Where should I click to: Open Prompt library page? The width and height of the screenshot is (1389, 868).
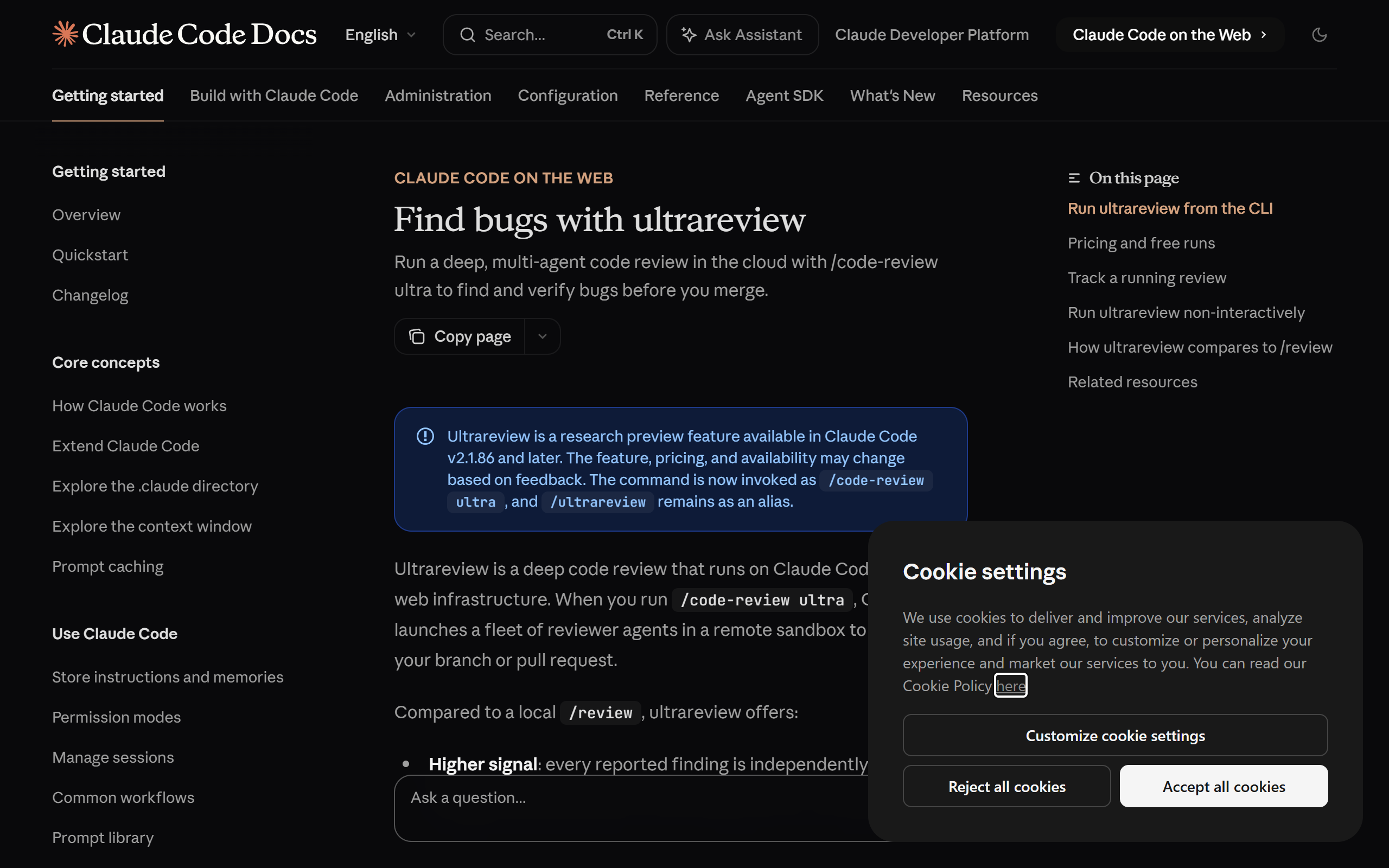click(x=103, y=838)
